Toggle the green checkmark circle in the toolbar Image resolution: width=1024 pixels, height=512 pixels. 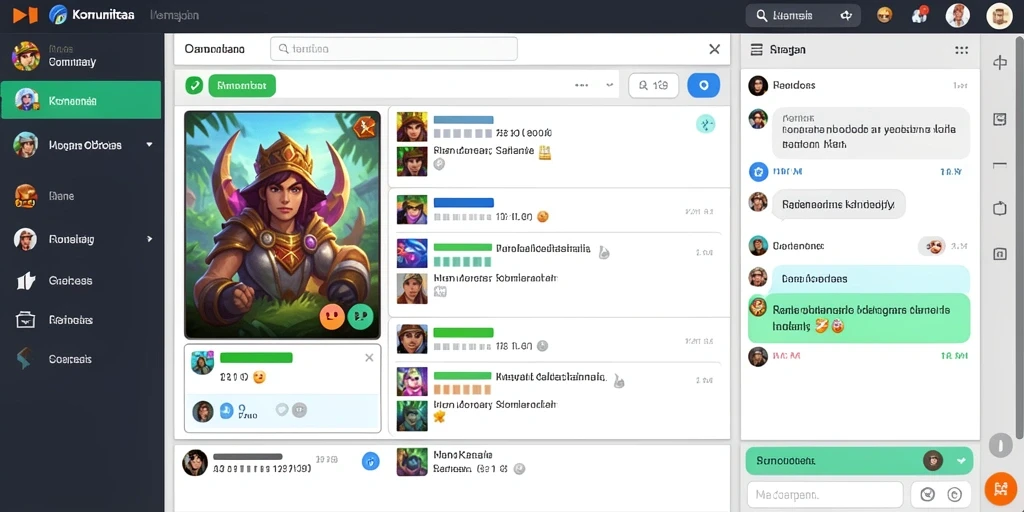click(194, 85)
